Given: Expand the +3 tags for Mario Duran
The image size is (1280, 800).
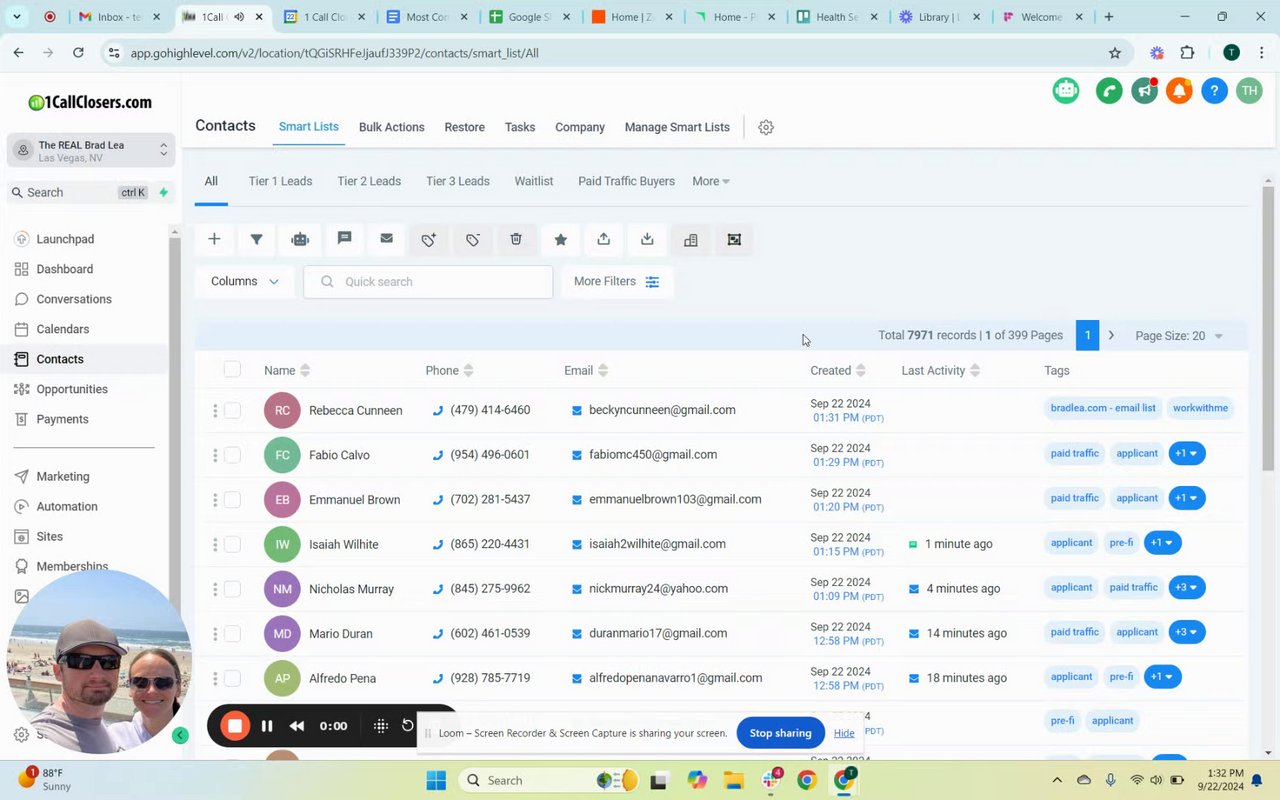Looking at the screenshot, I should tap(1187, 632).
